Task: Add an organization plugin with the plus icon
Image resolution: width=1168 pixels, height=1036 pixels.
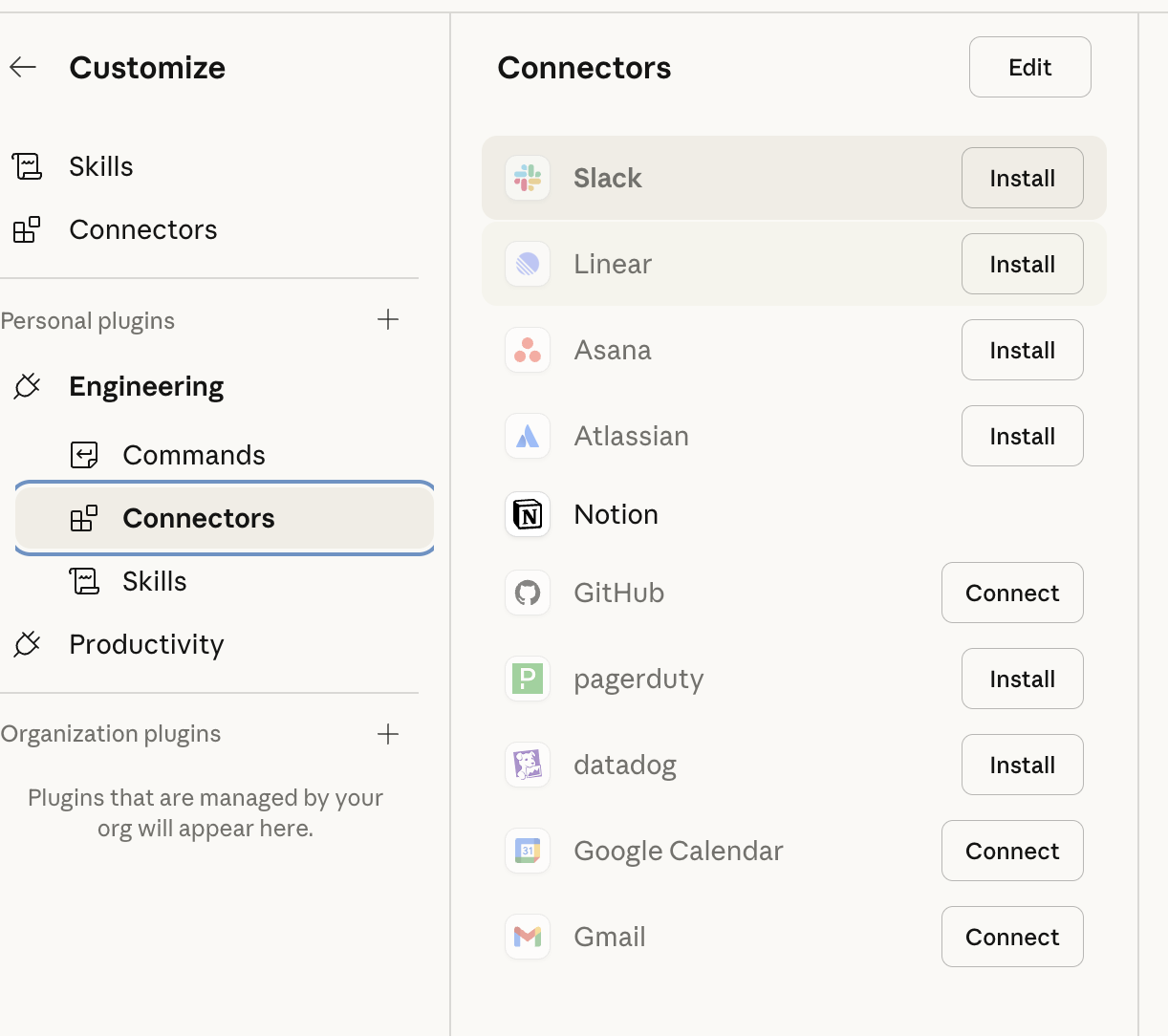Action: click(388, 734)
